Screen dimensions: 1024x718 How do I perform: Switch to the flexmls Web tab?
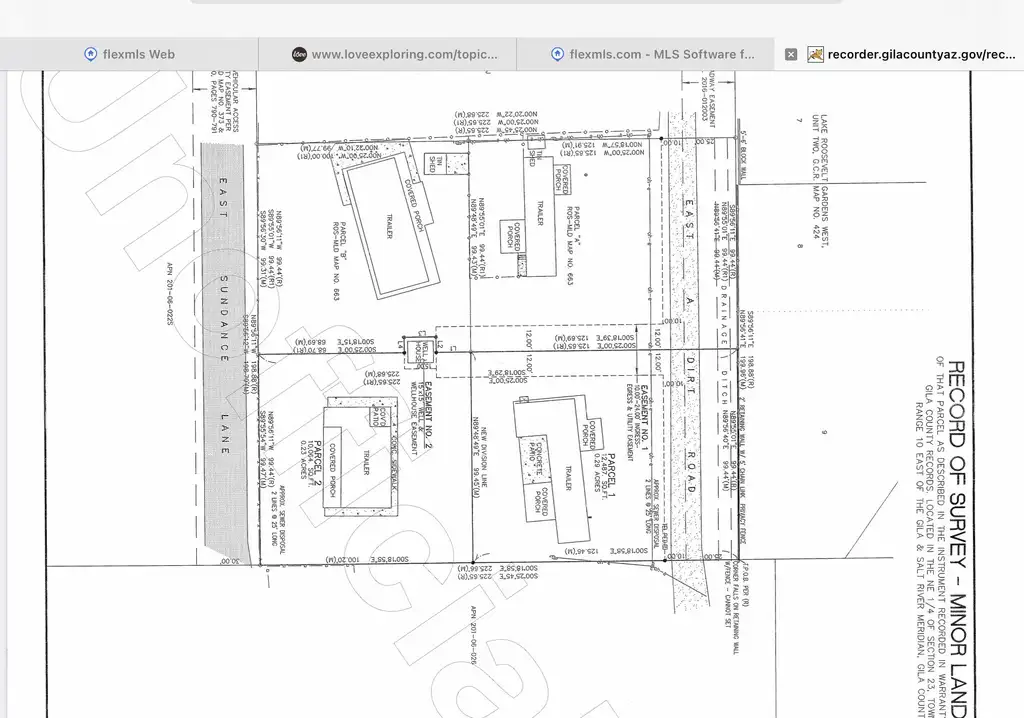pos(129,54)
